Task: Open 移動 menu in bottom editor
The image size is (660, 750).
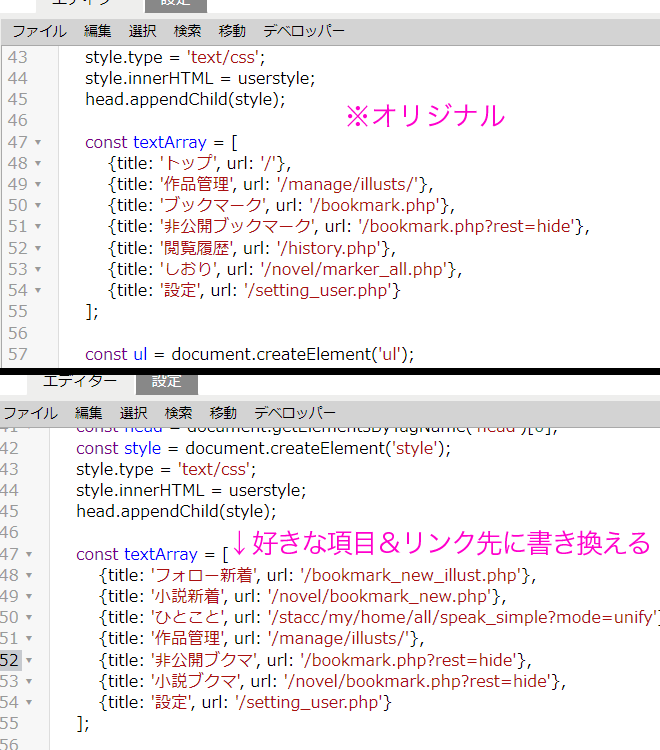Action: click(223, 413)
